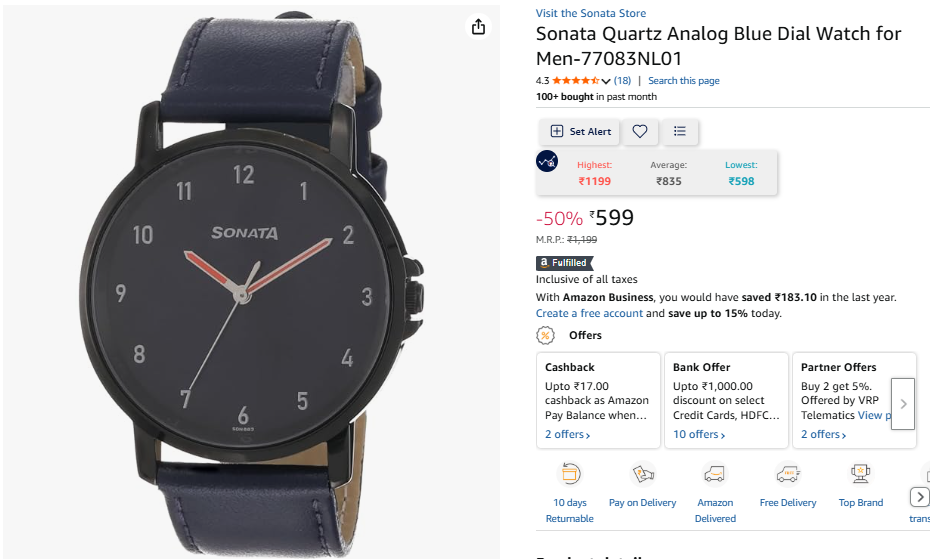Click the Top Brand trophy icon
The height and width of the screenshot is (559, 943).
coord(861,474)
